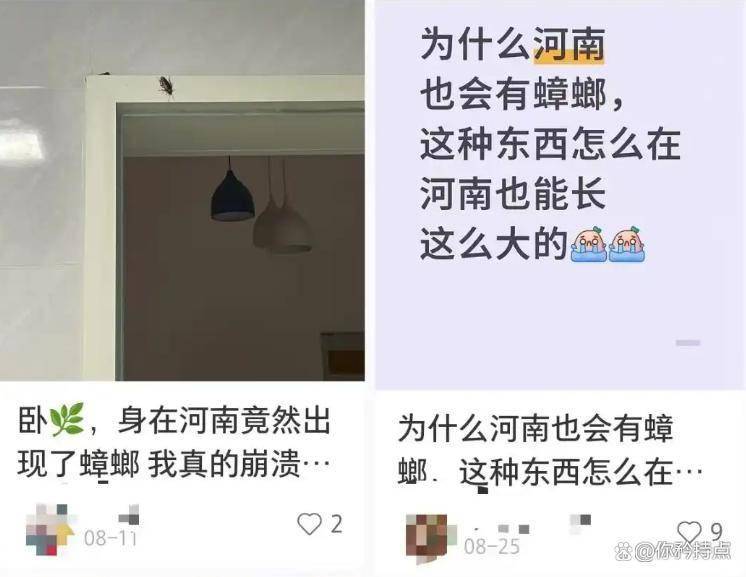746x577 pixels.
Task: Click the black pendant lamp in photo
Action: point(232,196)
